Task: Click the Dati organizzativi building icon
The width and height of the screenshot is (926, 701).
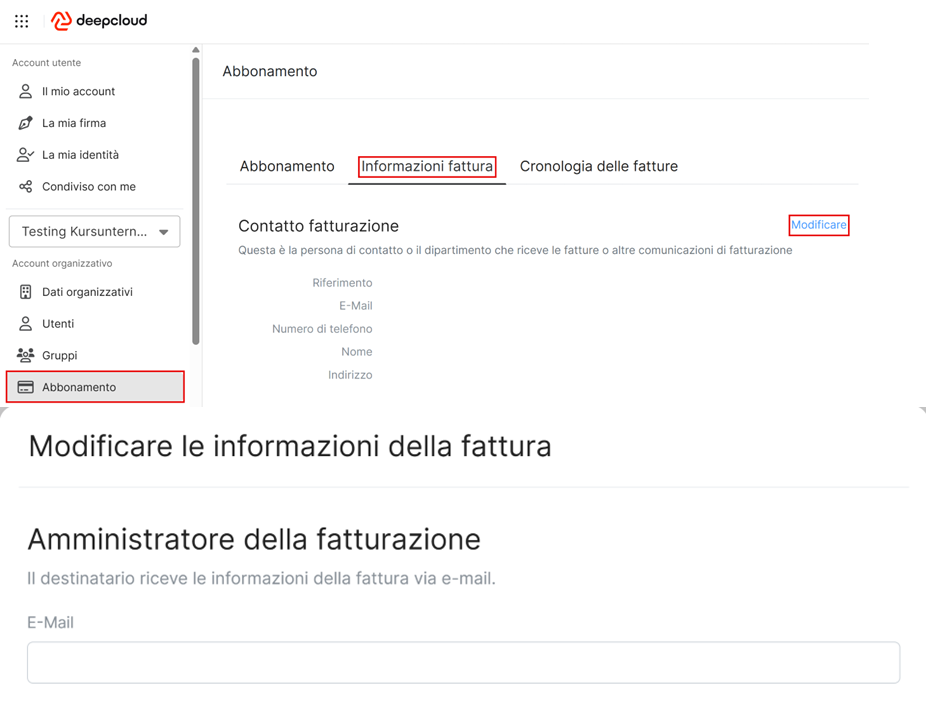Action: click(26, 292)
